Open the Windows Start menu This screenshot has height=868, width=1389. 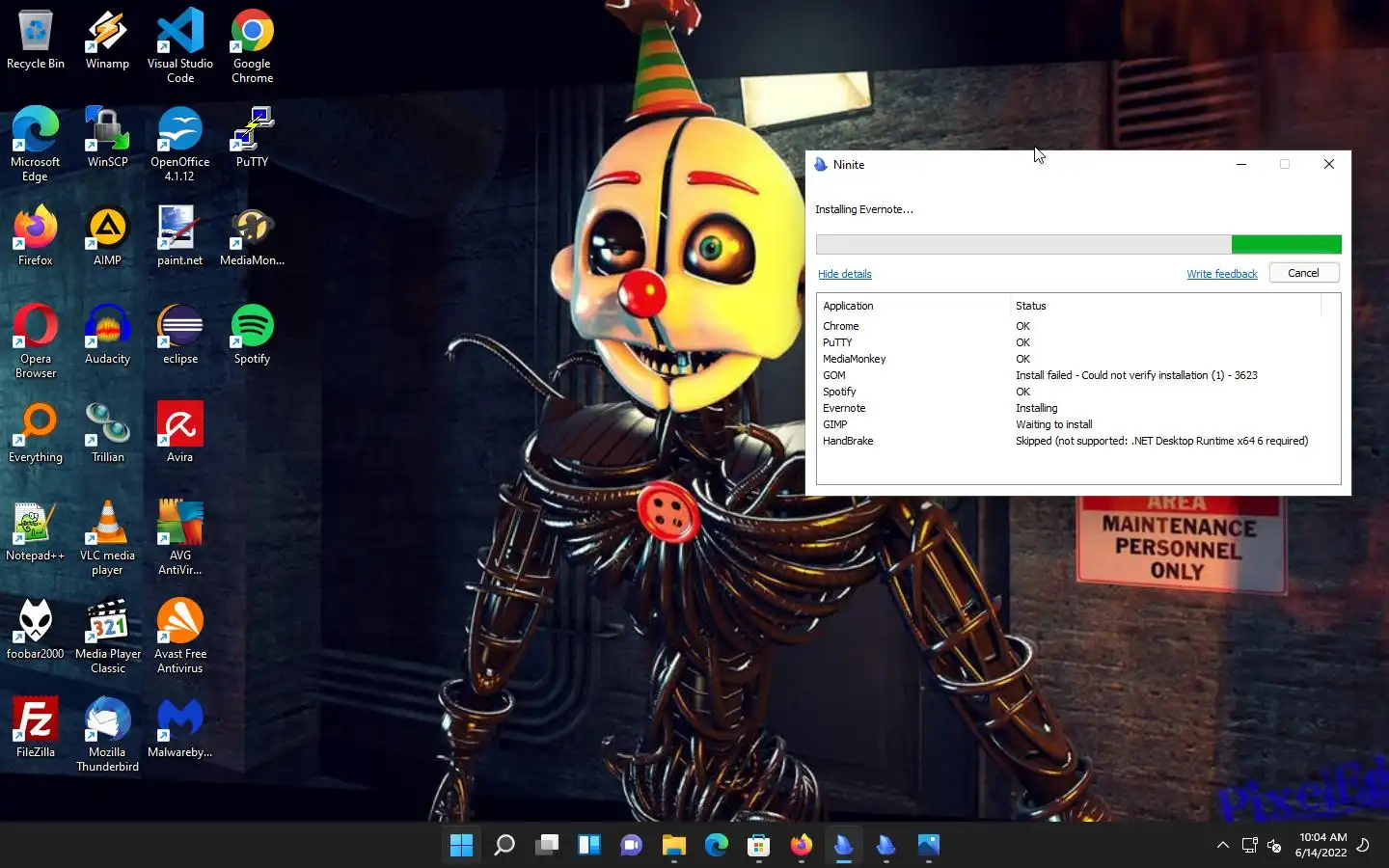pyautogui.click(x=462, y=846)
